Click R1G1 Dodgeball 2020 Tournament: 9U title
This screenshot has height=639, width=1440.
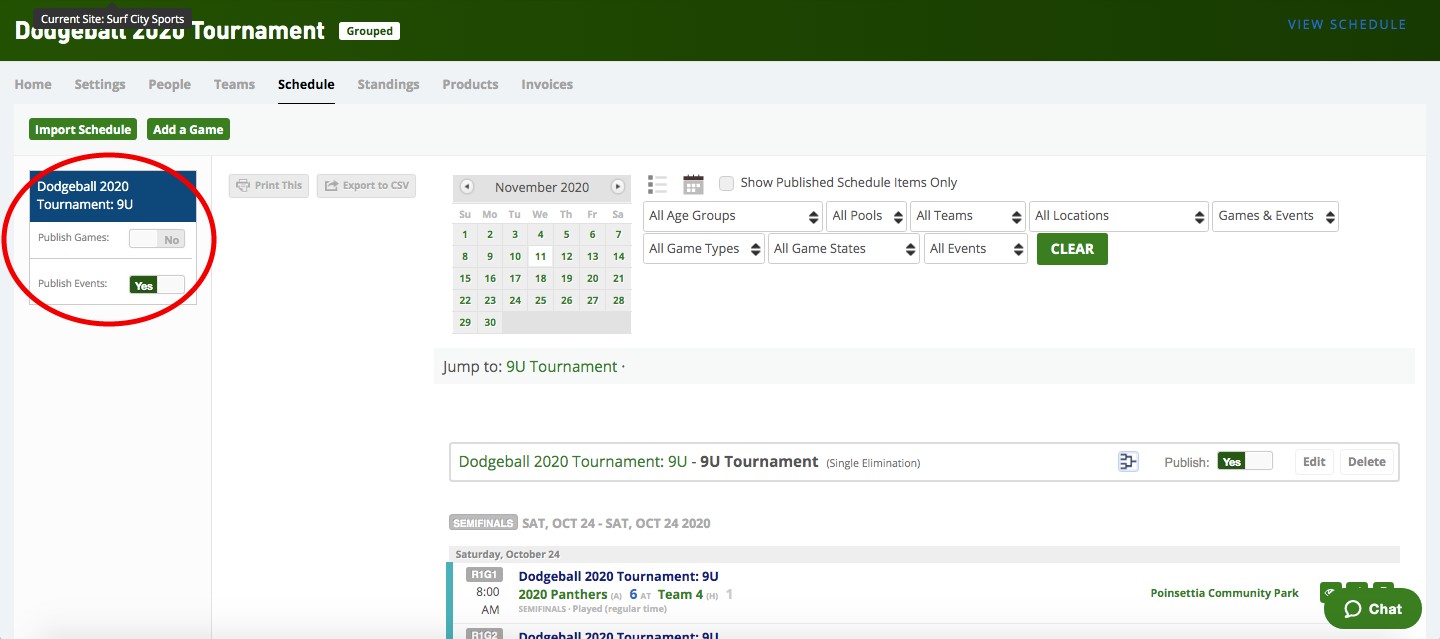pos(618,576)
